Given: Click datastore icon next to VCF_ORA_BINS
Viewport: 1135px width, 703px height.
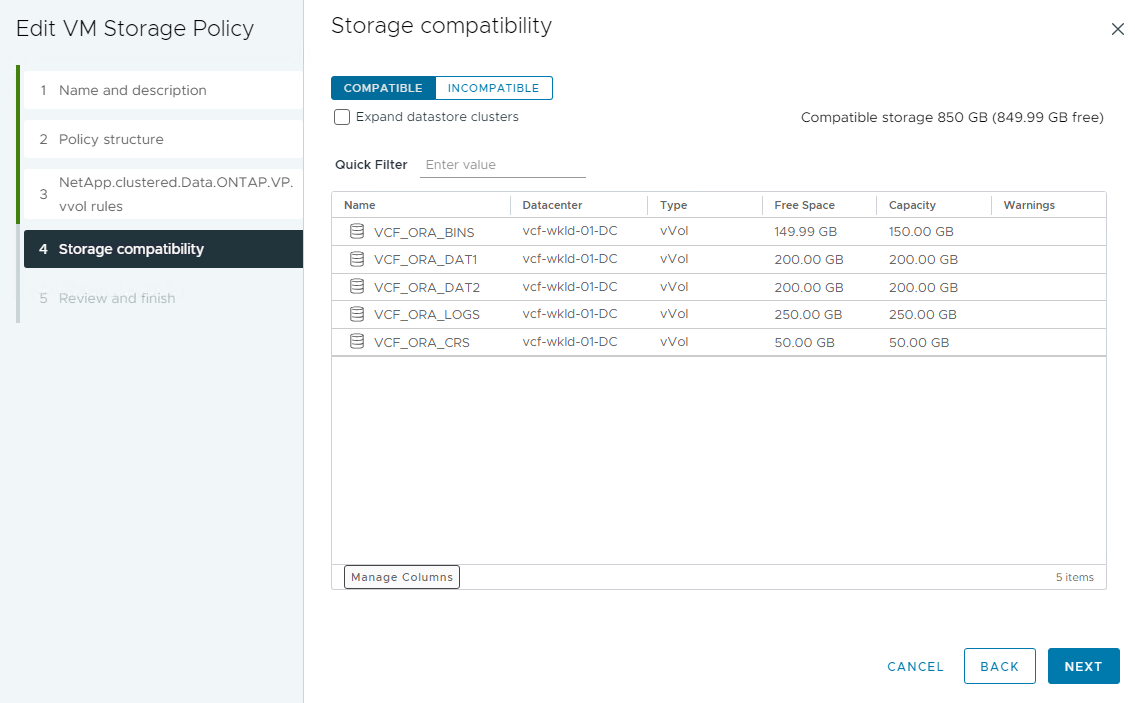Looking at the screenshot, I should point(357,231).
